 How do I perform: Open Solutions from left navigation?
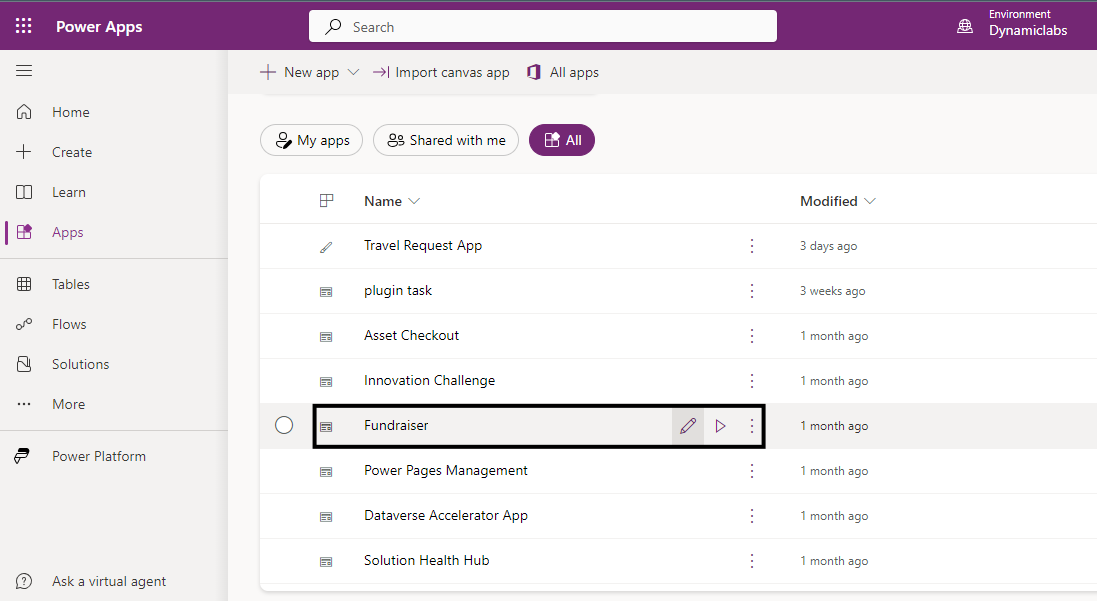click(80, 364)
